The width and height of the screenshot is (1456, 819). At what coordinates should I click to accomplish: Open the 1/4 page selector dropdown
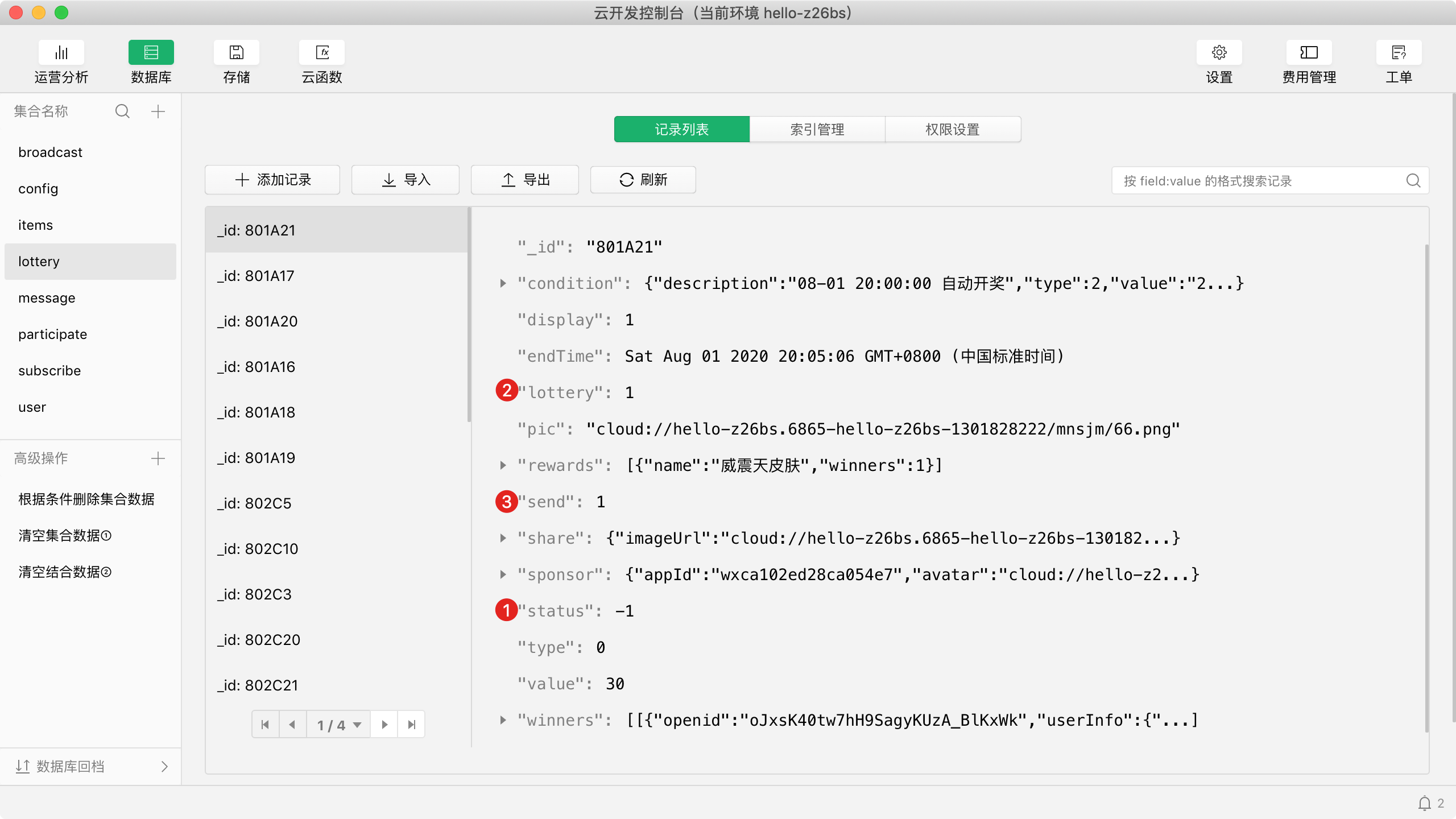click(x=339, y=725)
